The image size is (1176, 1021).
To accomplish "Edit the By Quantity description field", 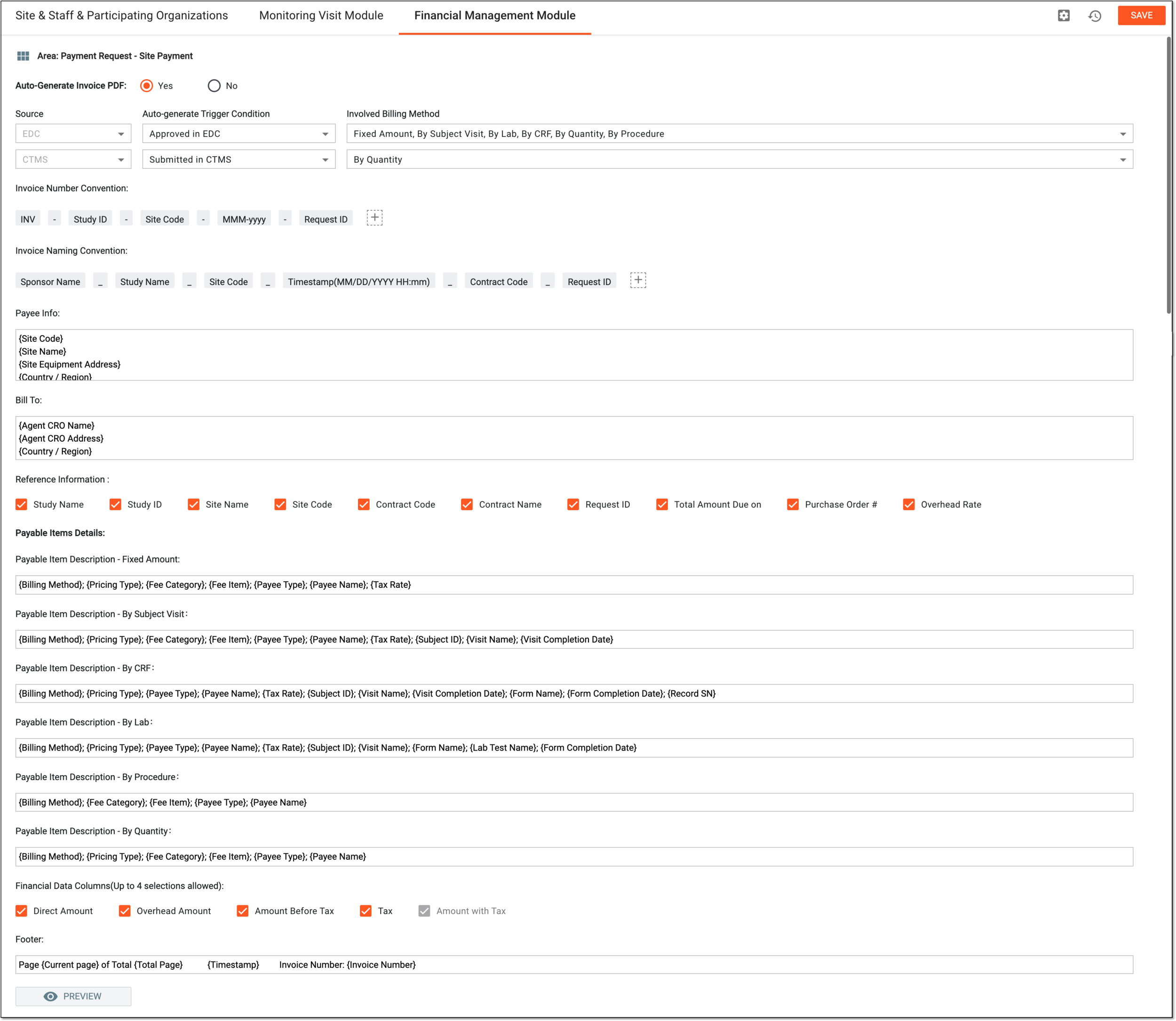I will click(574, 856).
